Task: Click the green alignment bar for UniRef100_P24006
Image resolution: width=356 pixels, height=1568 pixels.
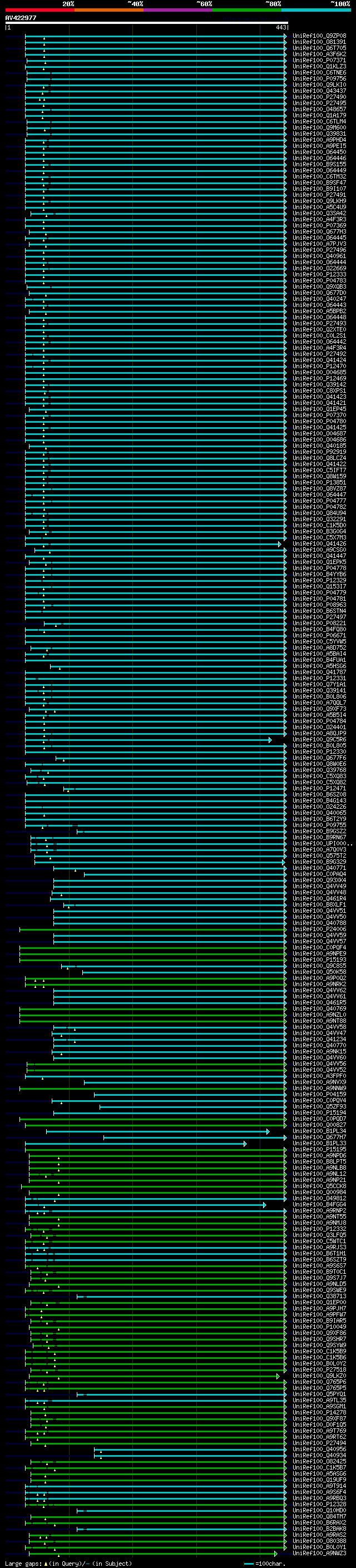Action: (x=153, y=929)
